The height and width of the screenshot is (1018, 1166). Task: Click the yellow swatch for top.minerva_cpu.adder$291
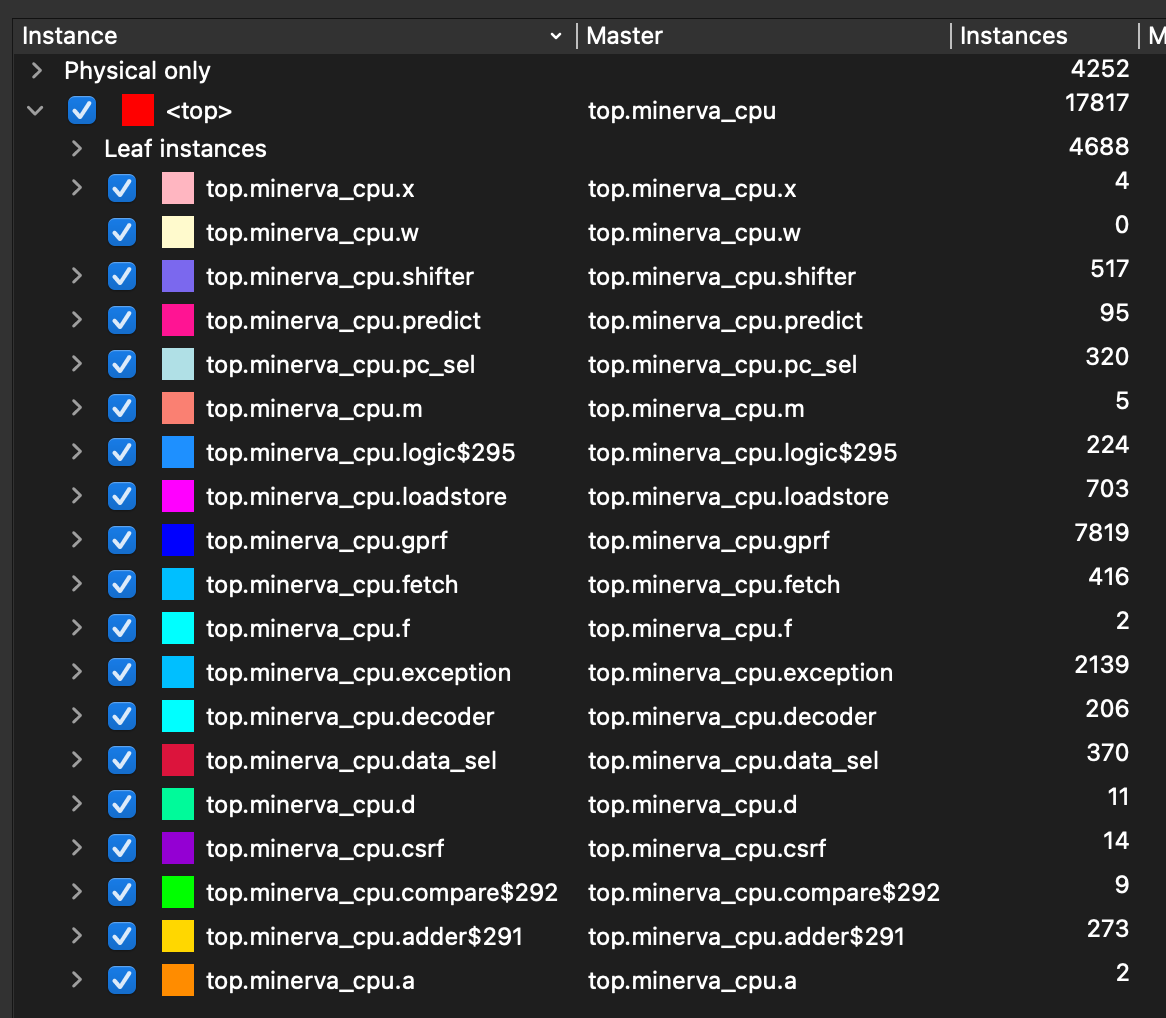pyautogui.click(x=177, y=937)
